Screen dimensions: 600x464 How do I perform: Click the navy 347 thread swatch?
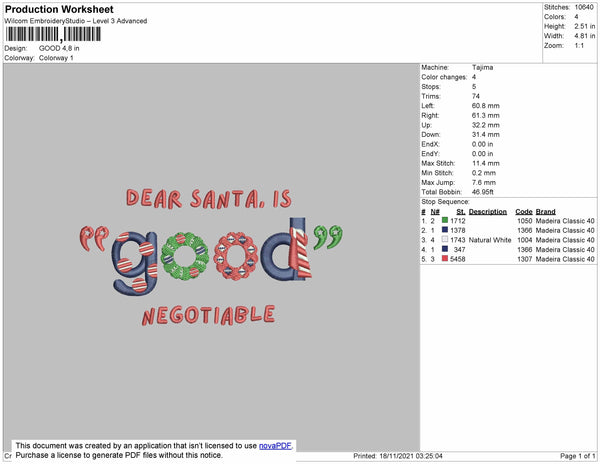(445, 249)
